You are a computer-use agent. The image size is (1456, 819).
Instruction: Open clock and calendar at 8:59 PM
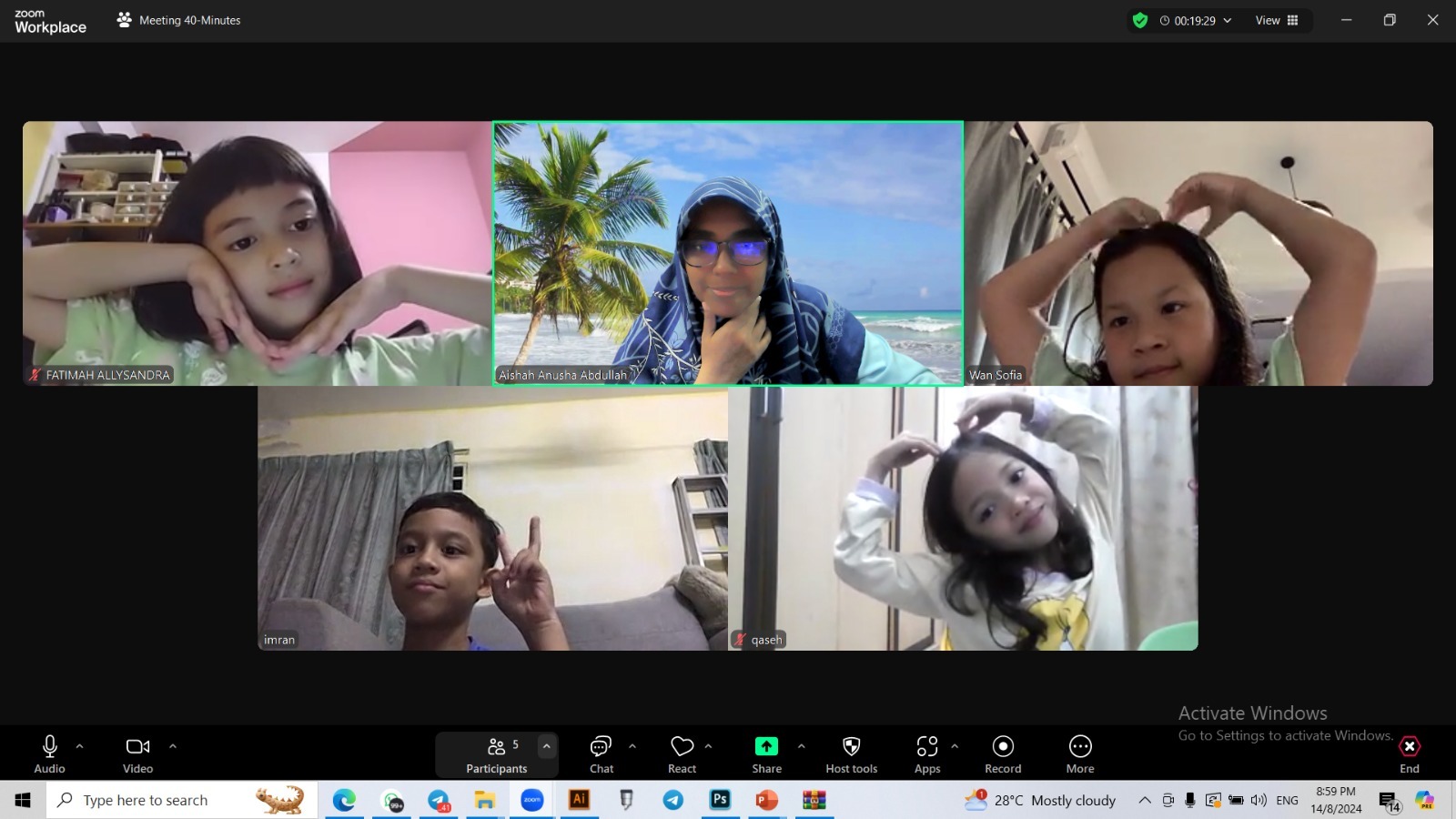[1336, 800]
